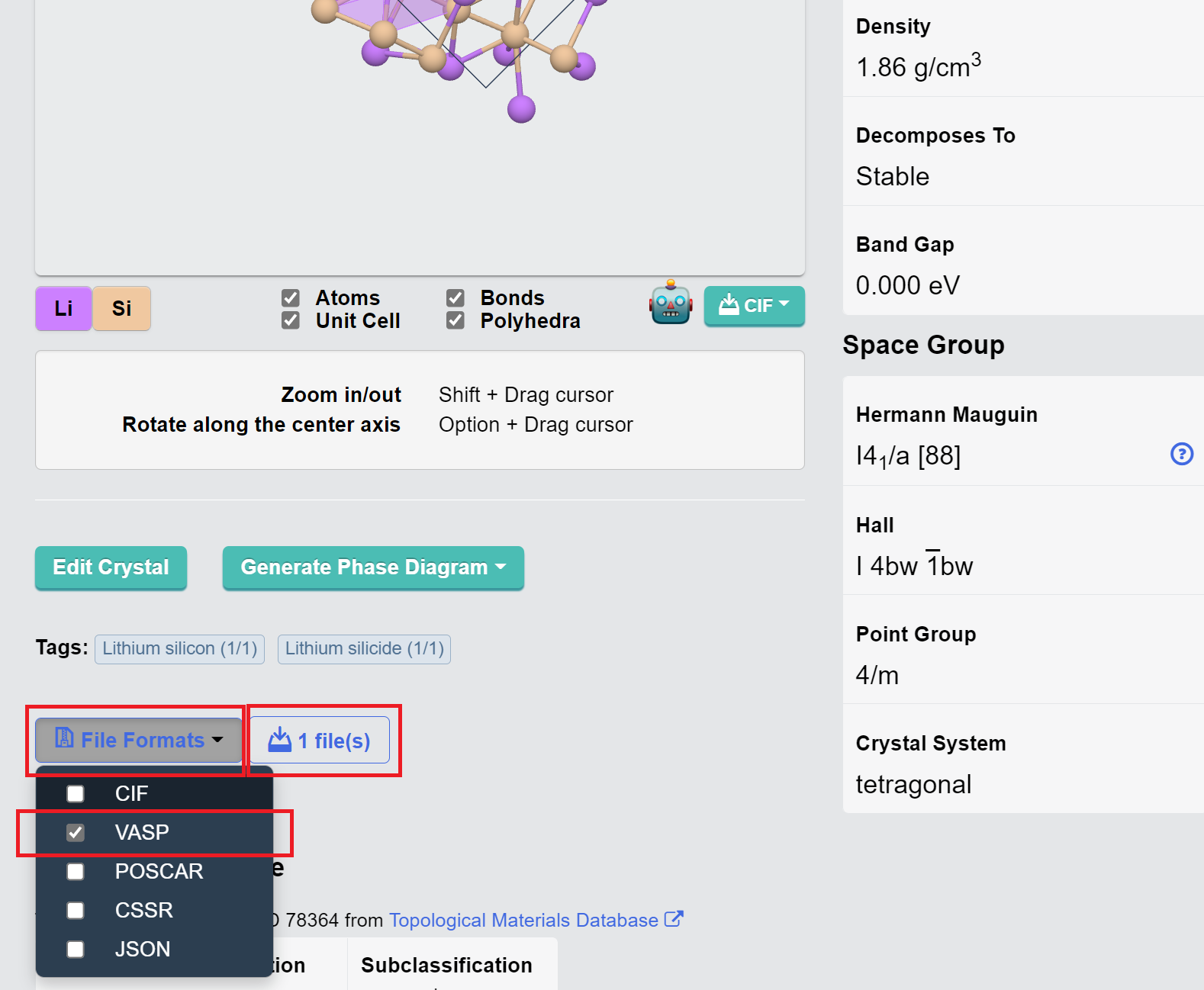Click the Edit Crystal button

111,567
